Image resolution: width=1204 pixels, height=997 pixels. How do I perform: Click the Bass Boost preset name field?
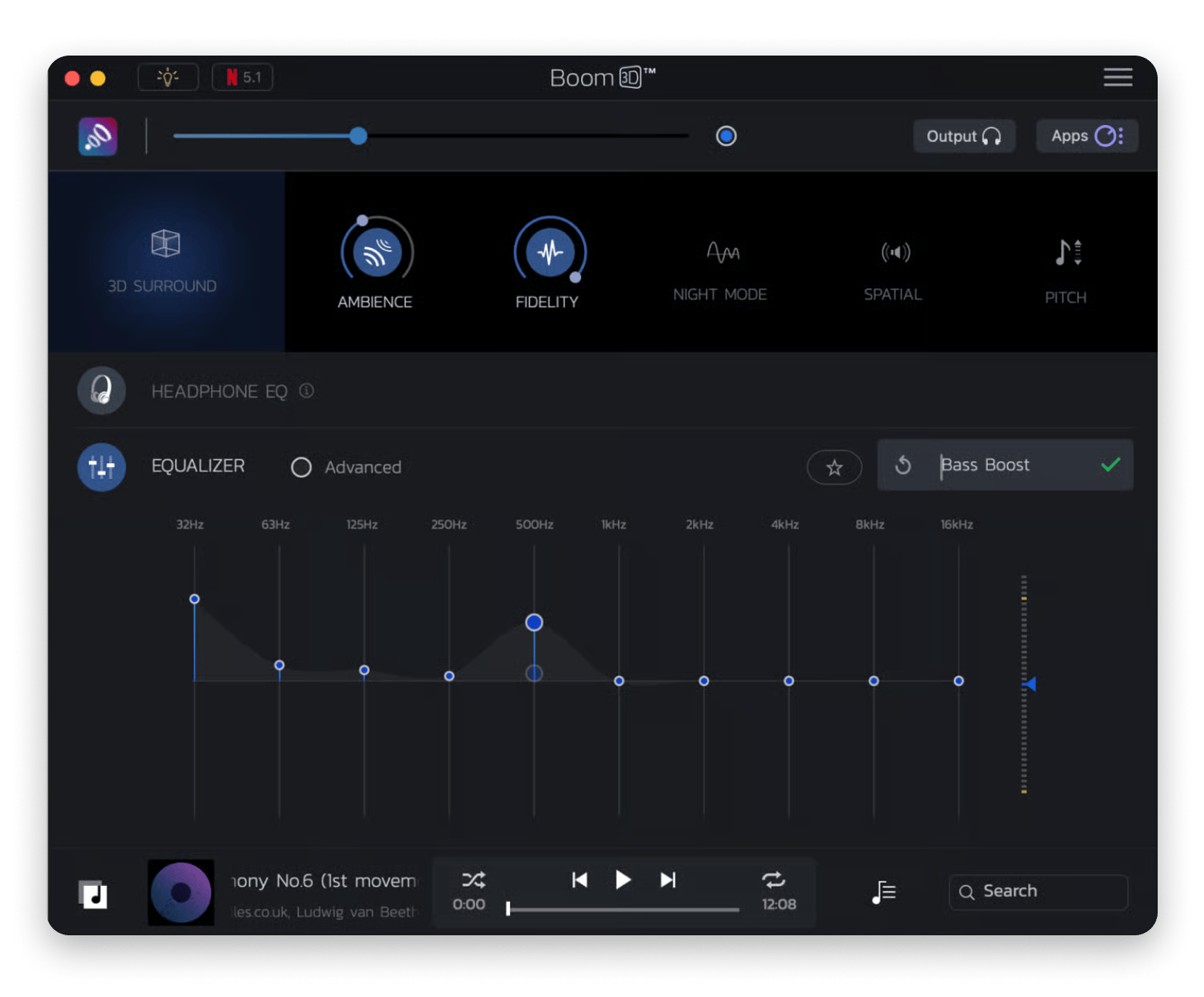[985, 465]
